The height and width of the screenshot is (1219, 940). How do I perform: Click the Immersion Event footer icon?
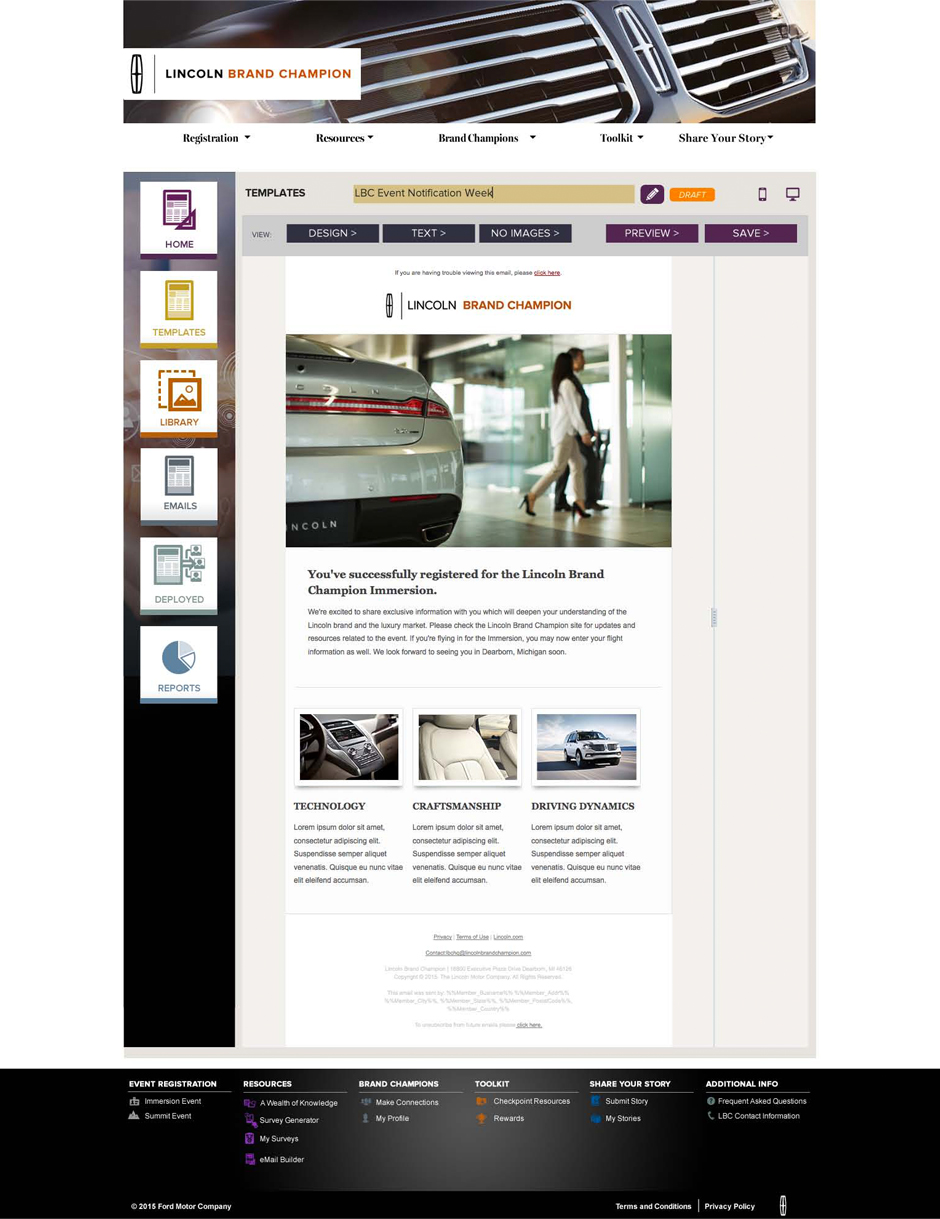point(134,1101)
